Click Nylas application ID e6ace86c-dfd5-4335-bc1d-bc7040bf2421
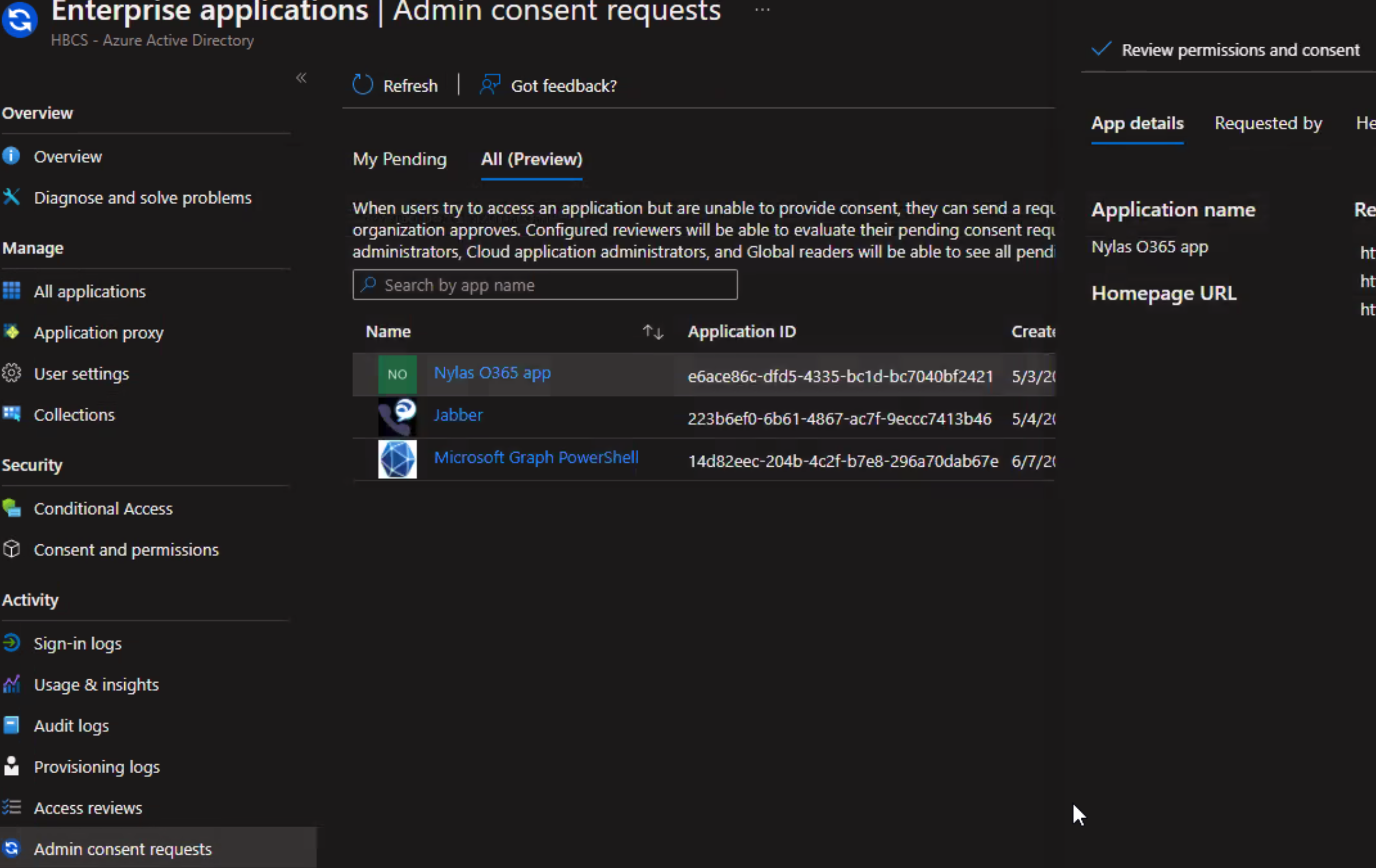Image resolution: width=1376 pixels, height=868 pixels. click(x=840, y=376)
